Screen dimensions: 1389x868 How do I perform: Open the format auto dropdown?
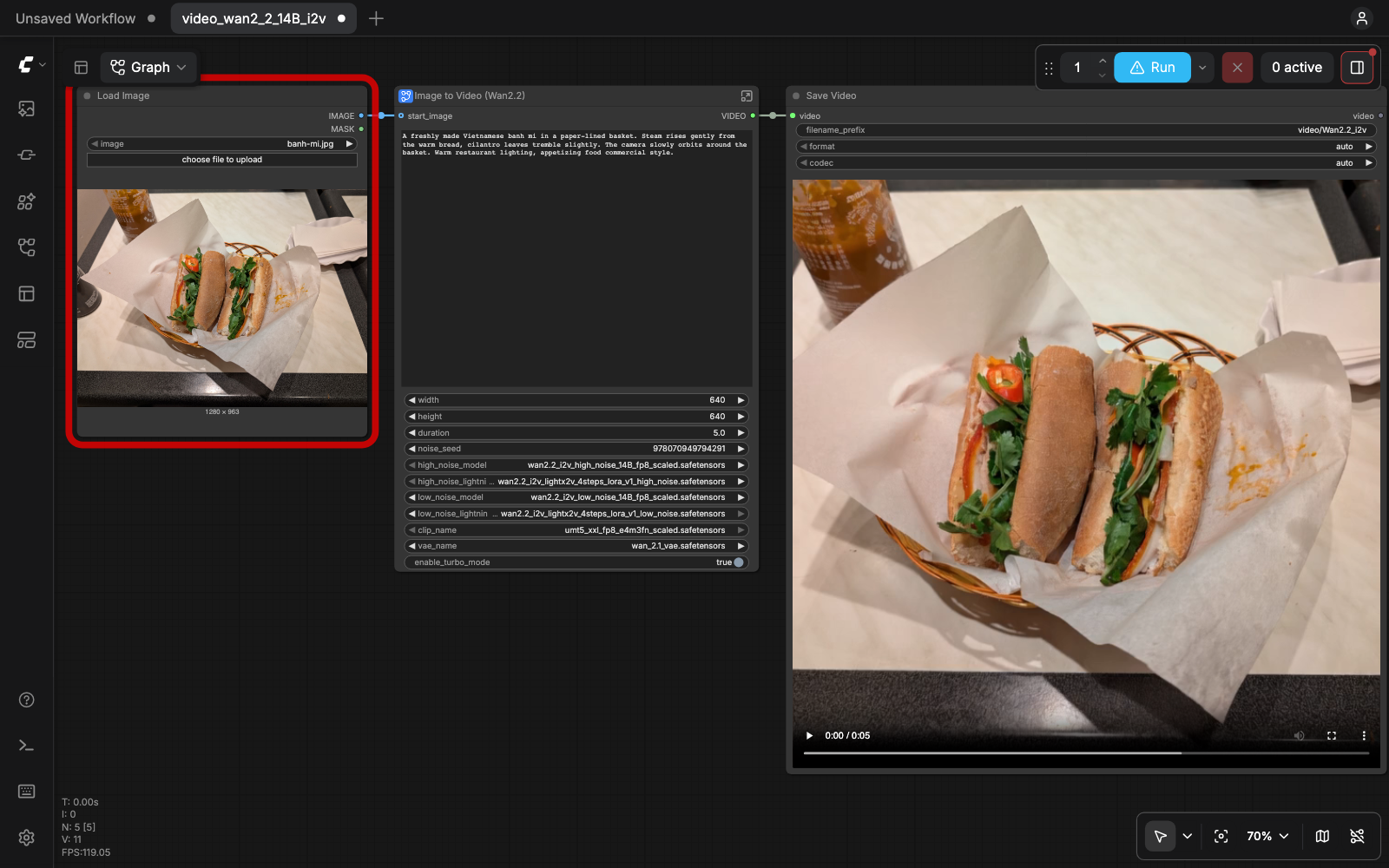(x=1086, y=147)
